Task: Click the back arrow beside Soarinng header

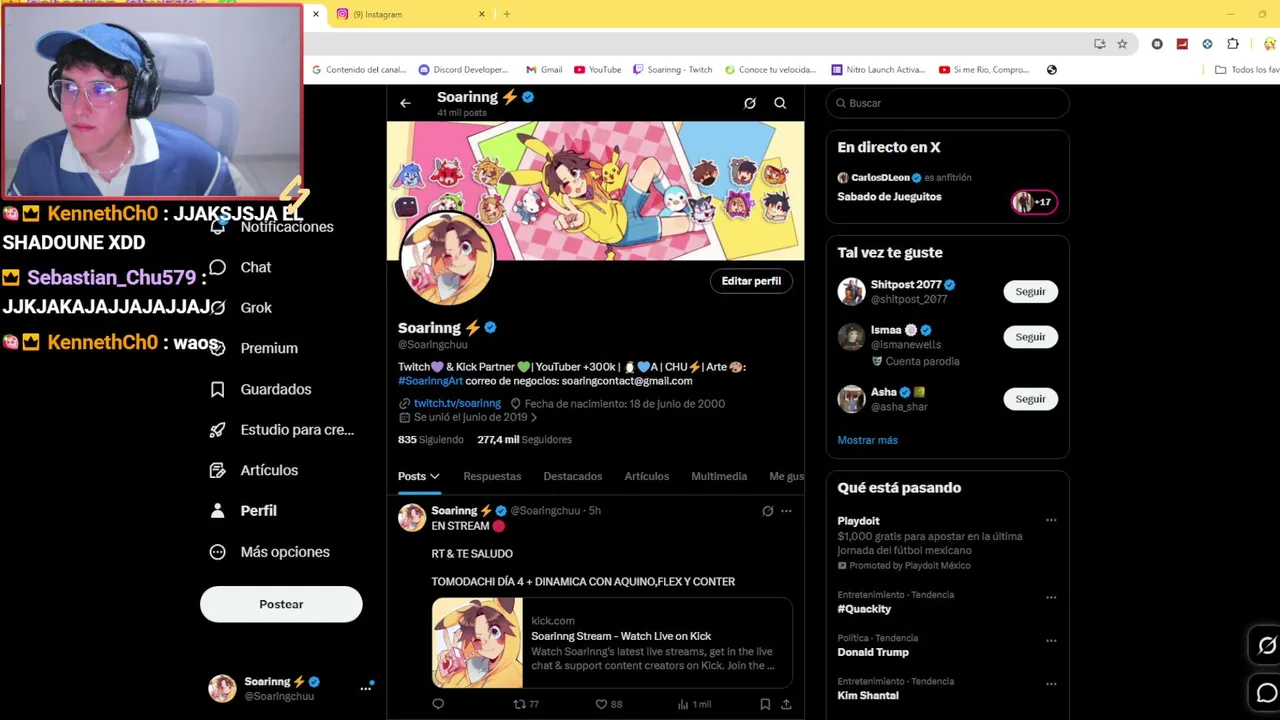Action: 405,103
